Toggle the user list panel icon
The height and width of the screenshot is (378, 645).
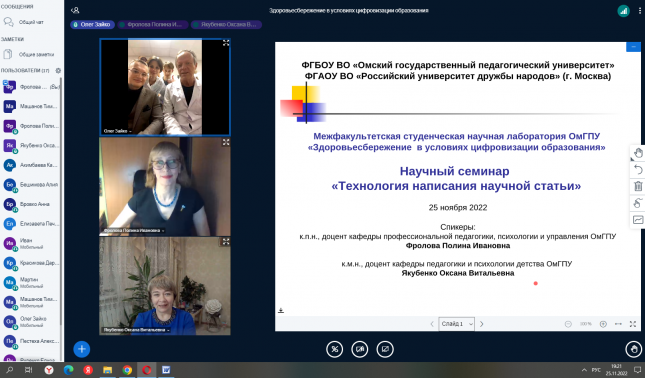click(75, 11)
